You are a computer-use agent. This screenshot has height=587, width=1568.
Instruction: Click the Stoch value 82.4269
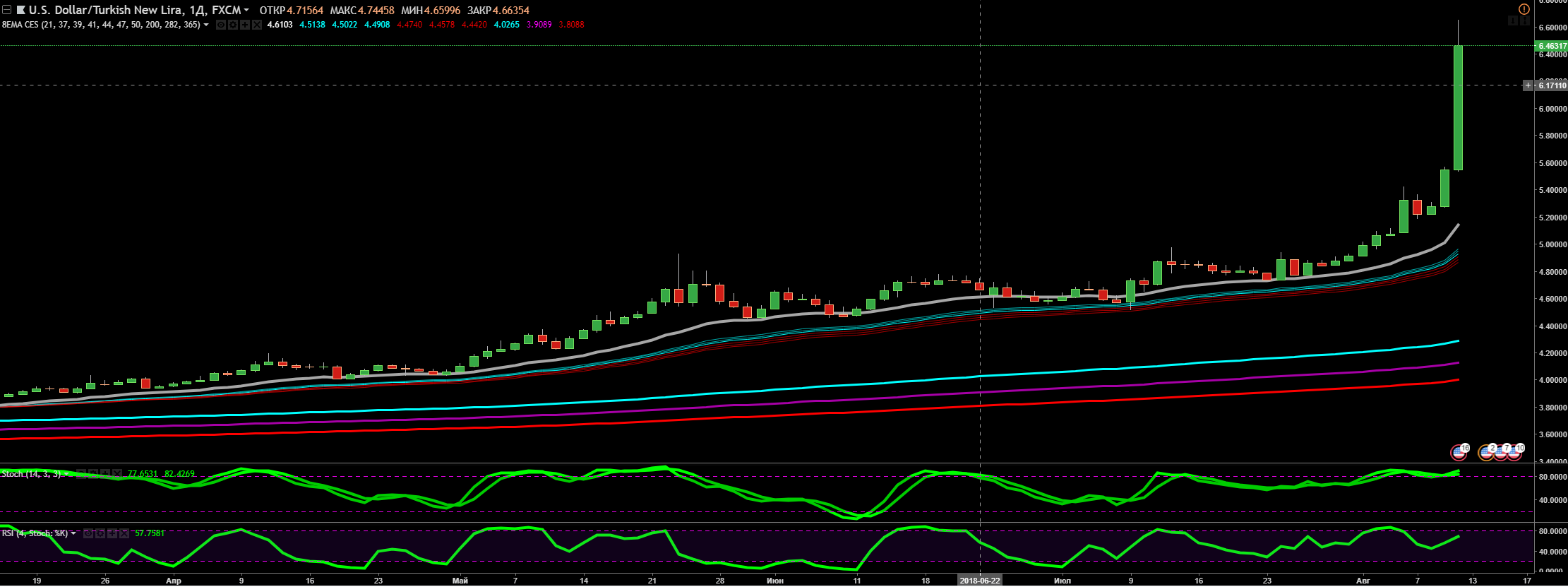[x=179, y=474]
